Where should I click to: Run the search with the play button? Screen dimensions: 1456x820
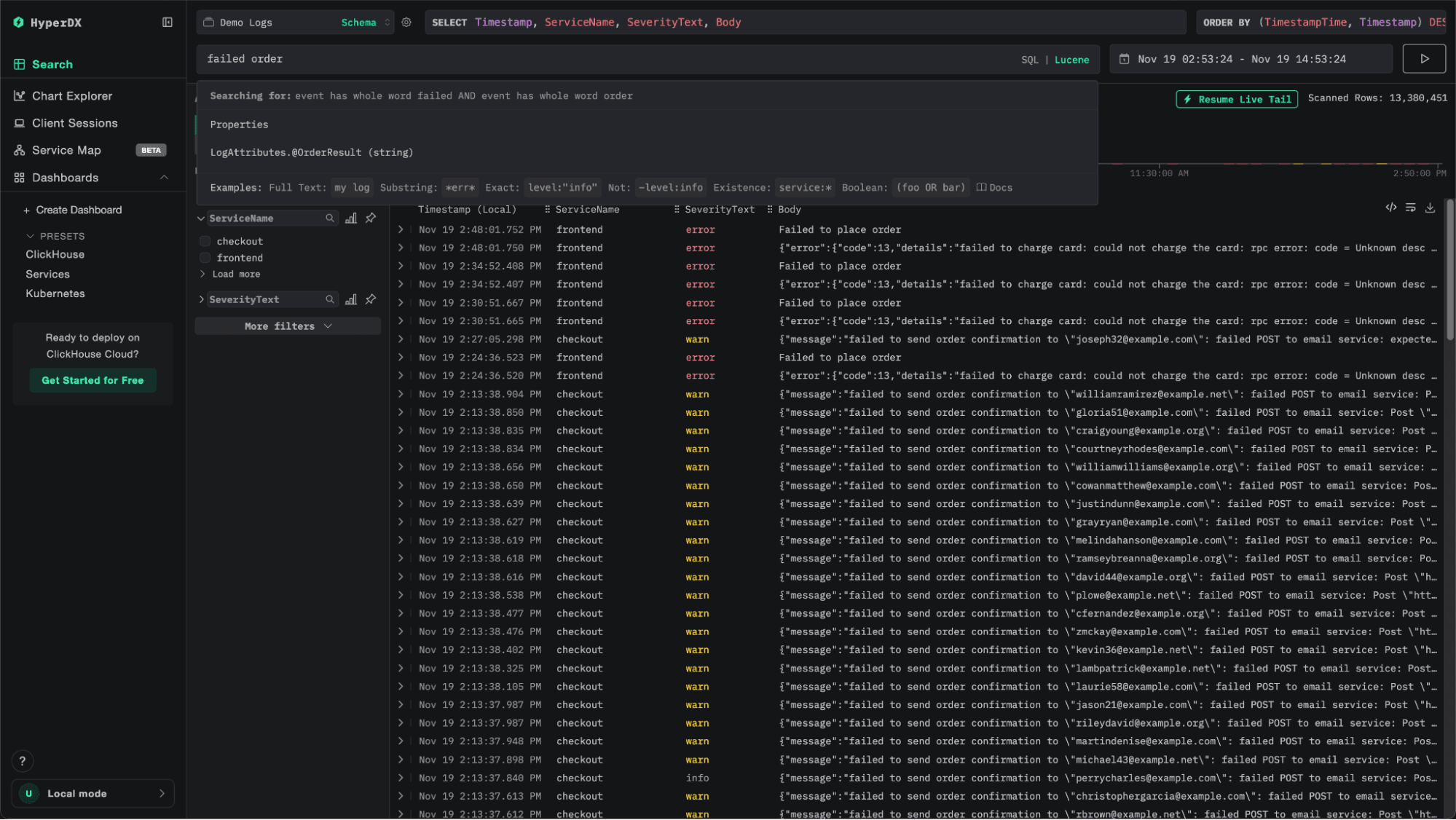1424,59
